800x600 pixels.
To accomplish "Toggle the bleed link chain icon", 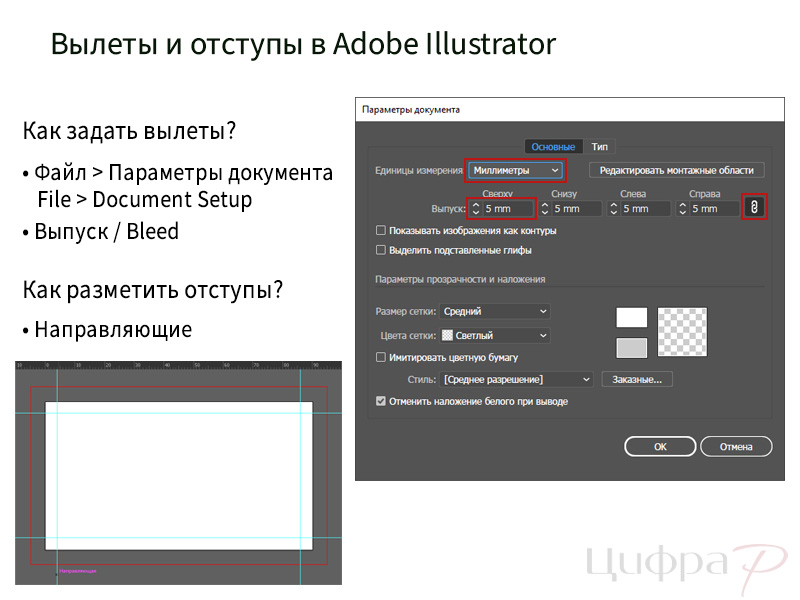I will [x=754, y=207].
